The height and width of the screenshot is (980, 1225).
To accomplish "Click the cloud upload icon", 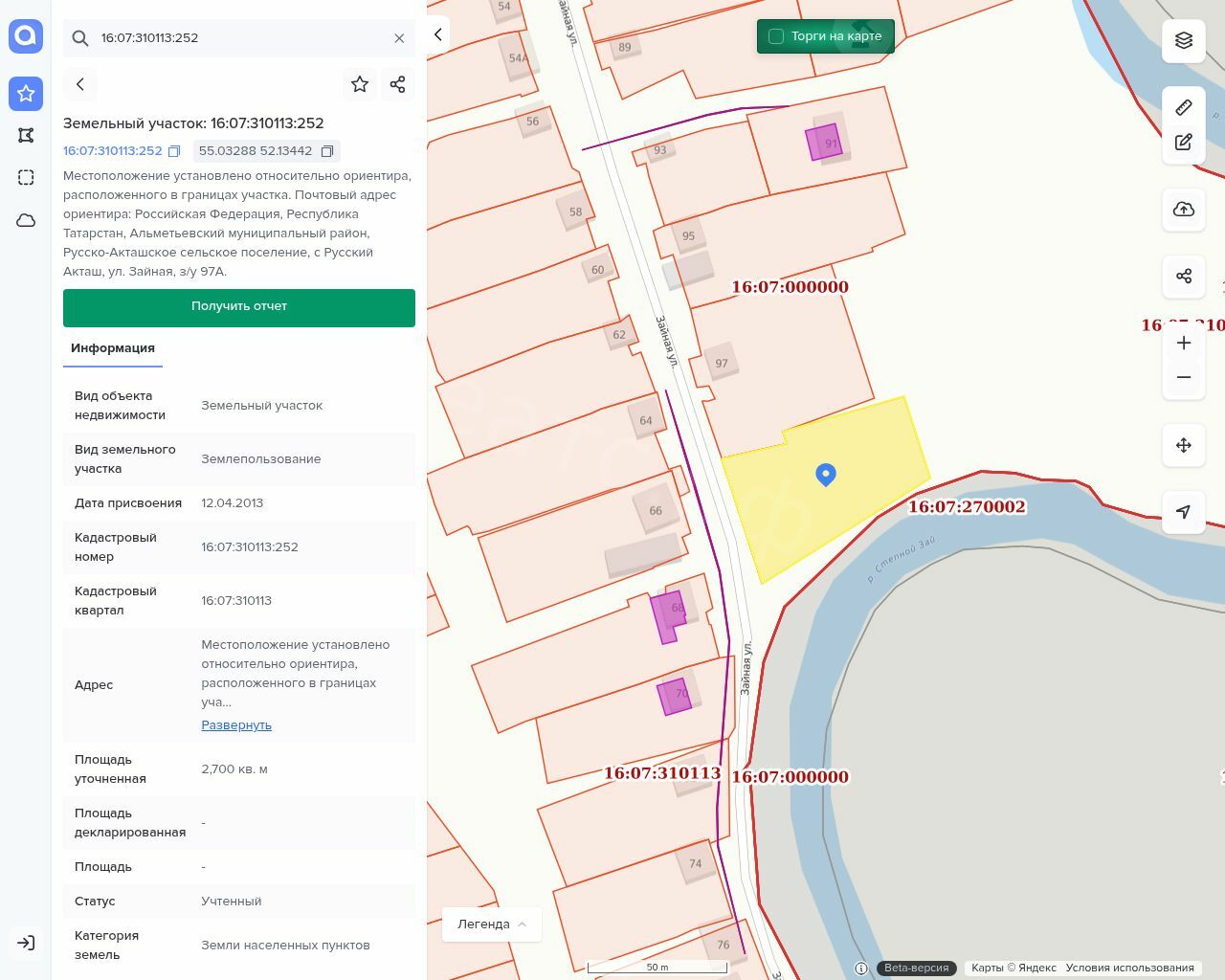I will [1184, 210].
